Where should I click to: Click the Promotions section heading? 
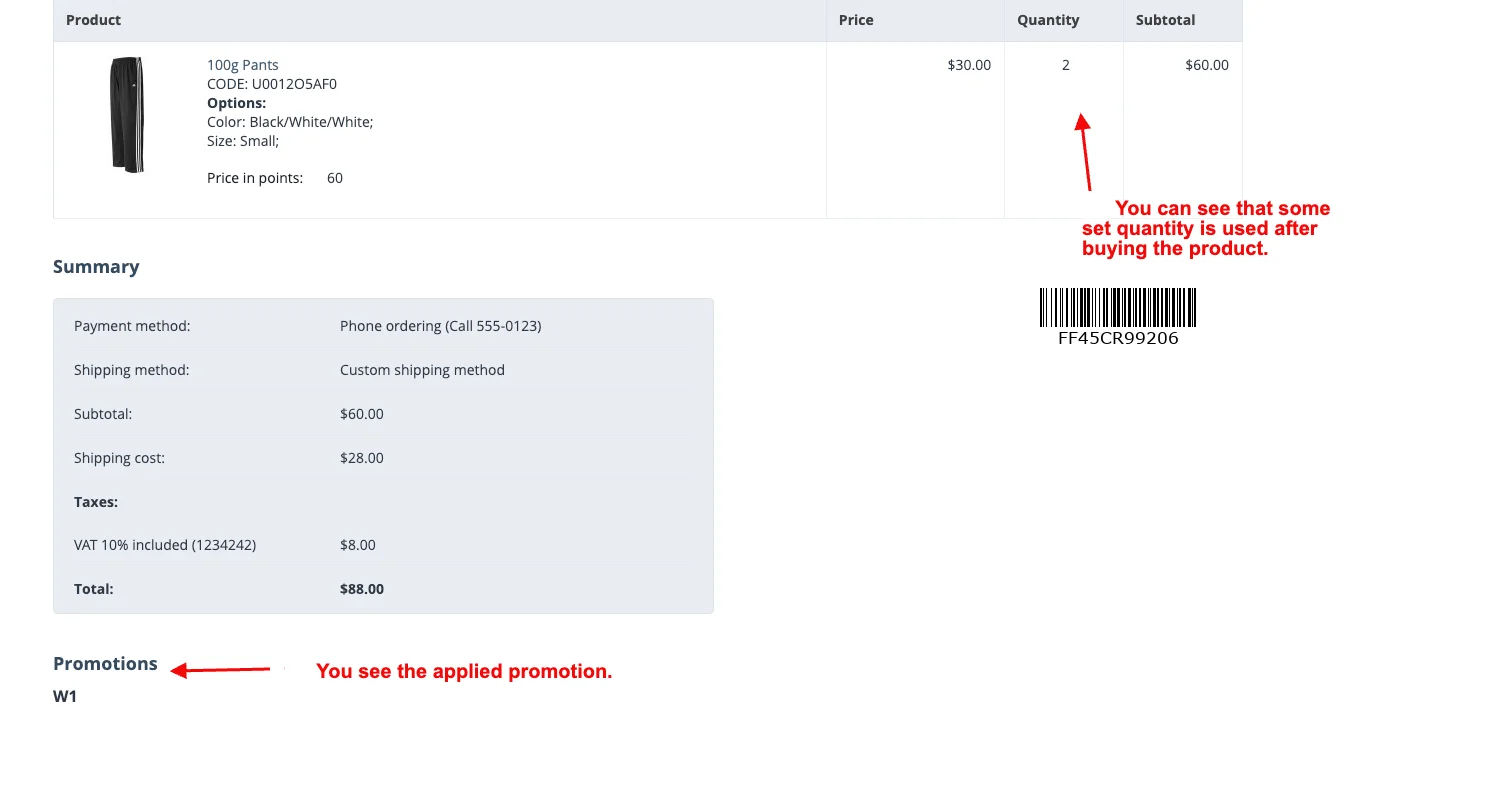point(105,664)
